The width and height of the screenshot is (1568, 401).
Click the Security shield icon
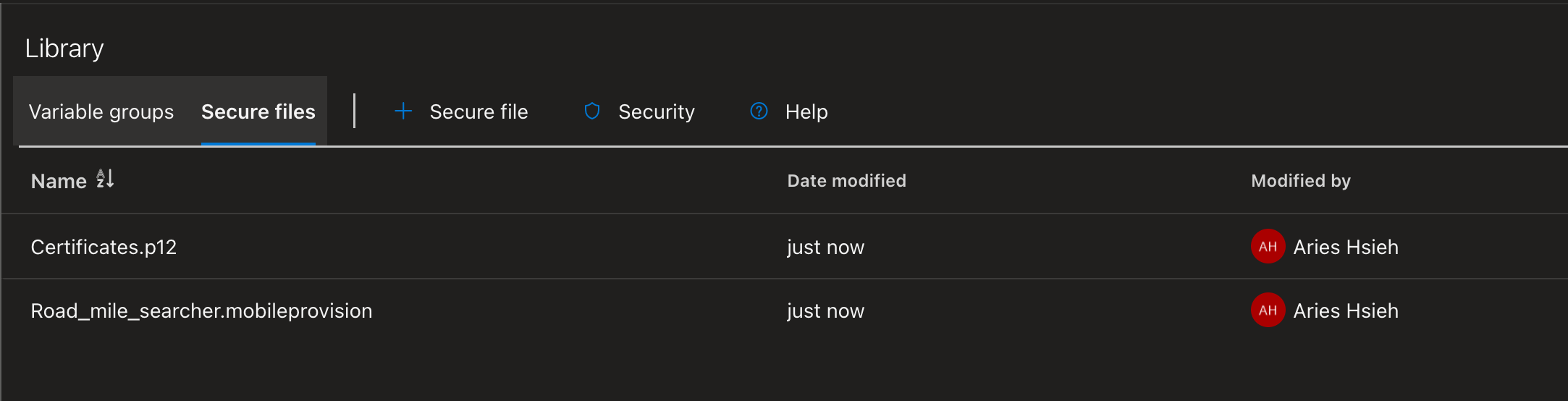(592, 111)
